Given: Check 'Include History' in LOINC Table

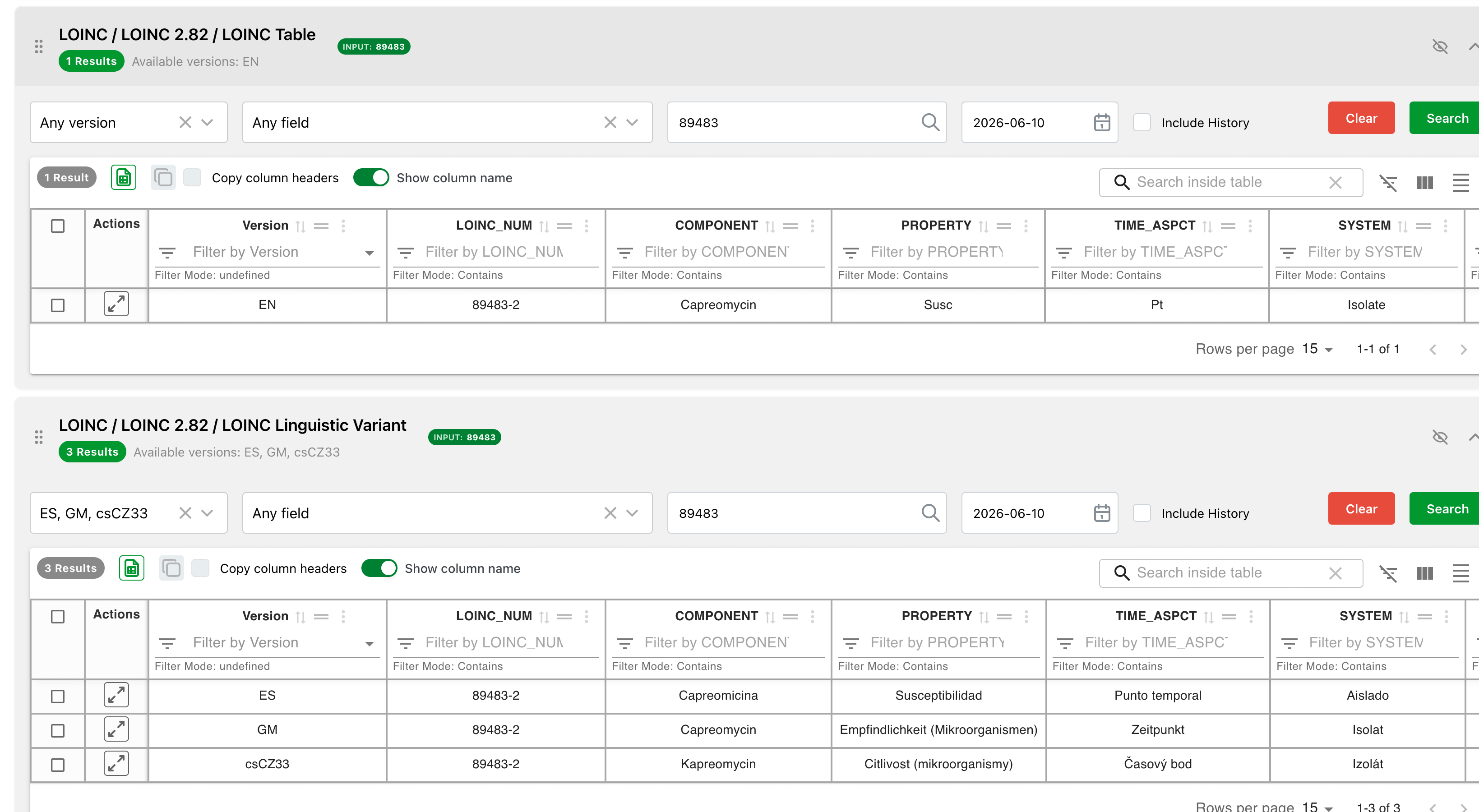Looking at the screenshot, I should coord(1142,122).
